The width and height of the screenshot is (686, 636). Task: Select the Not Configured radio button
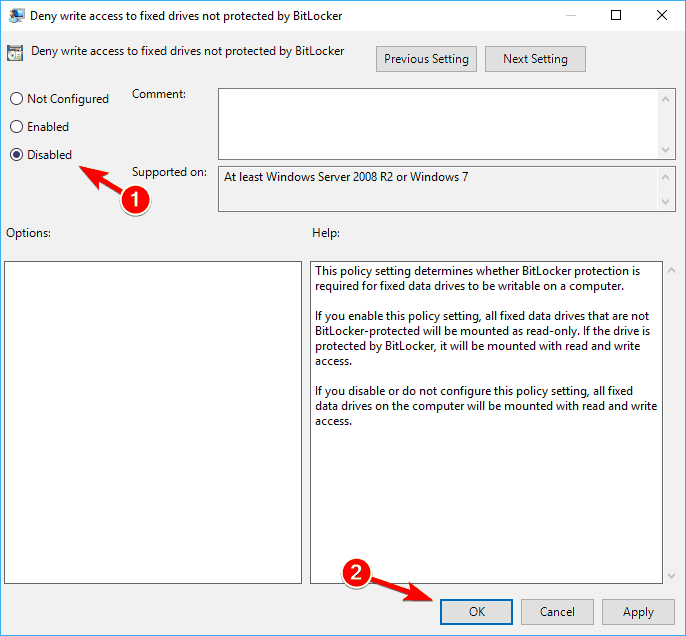[16, 99]
